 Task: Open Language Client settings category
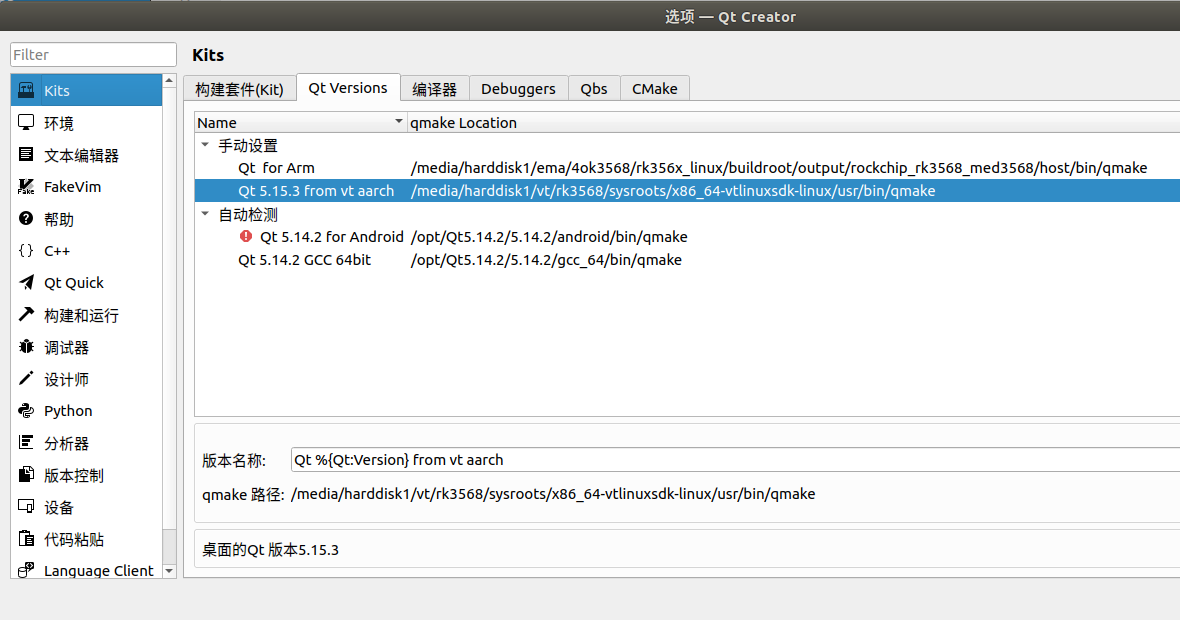click(87, 570)
